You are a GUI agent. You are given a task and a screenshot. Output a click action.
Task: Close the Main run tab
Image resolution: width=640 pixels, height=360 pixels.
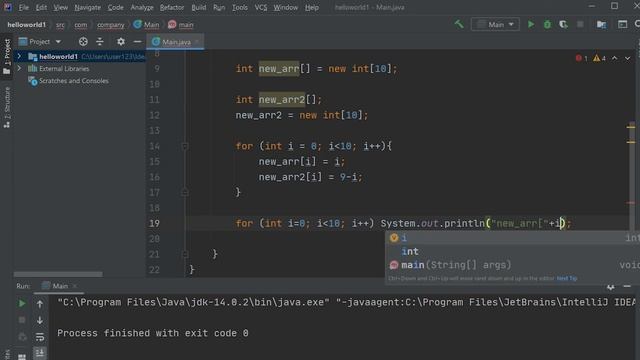tap(75, 286)
